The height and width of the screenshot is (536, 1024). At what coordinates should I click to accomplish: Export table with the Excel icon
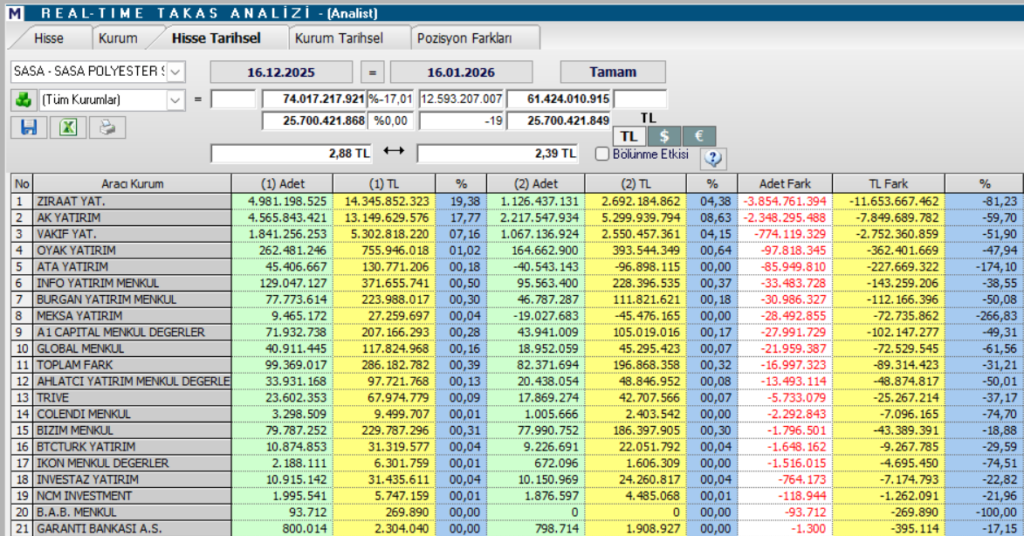click(x=68, y=127)
